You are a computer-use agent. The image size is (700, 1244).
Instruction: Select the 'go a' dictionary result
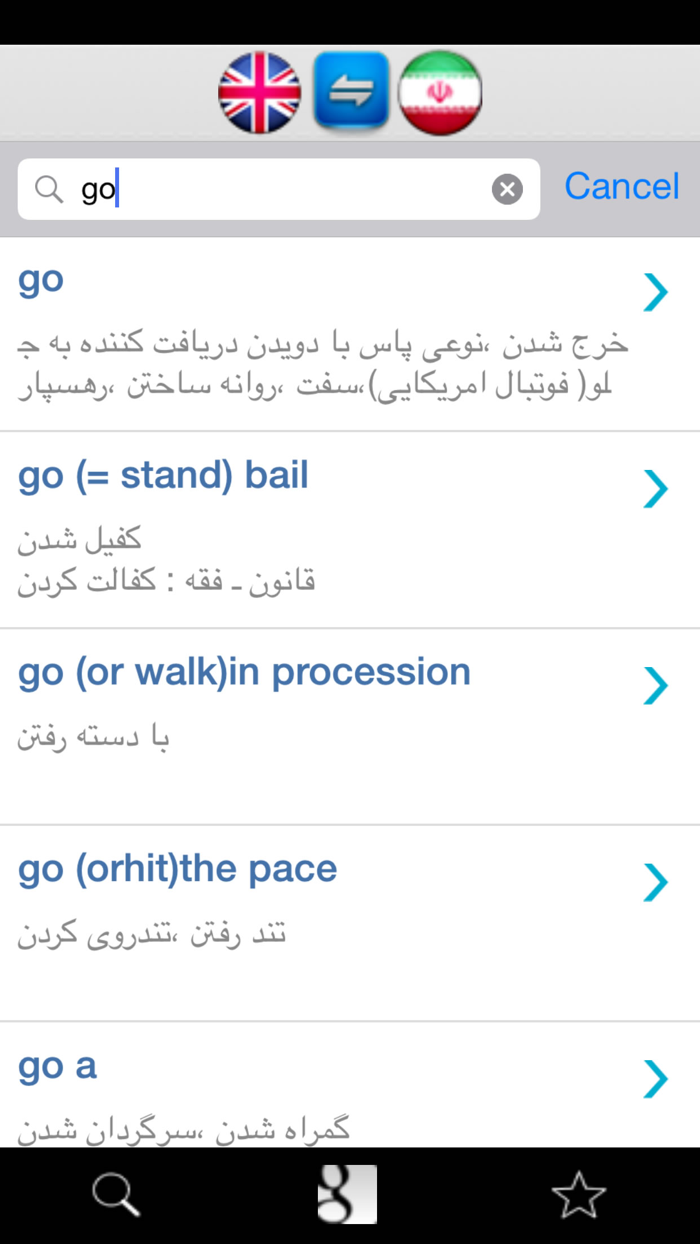[x=655, y=1080]
